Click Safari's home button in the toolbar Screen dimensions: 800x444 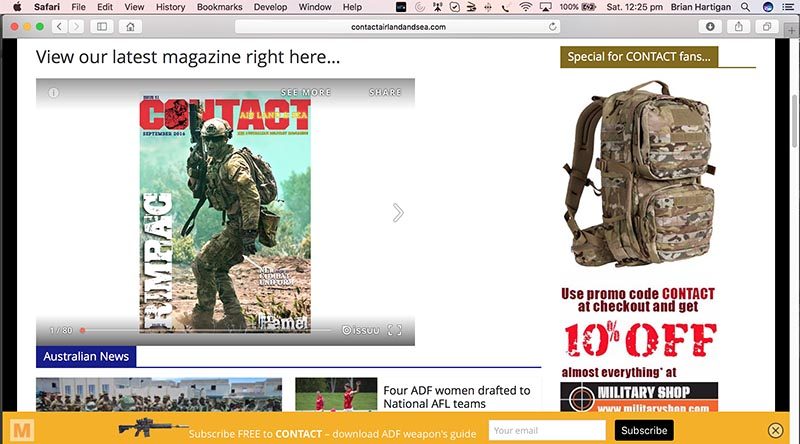coord(130,27)
